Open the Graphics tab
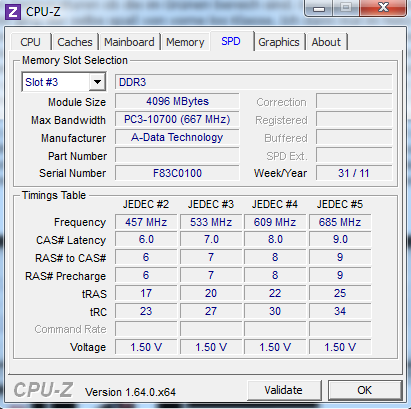 click(x=279, y=42)
